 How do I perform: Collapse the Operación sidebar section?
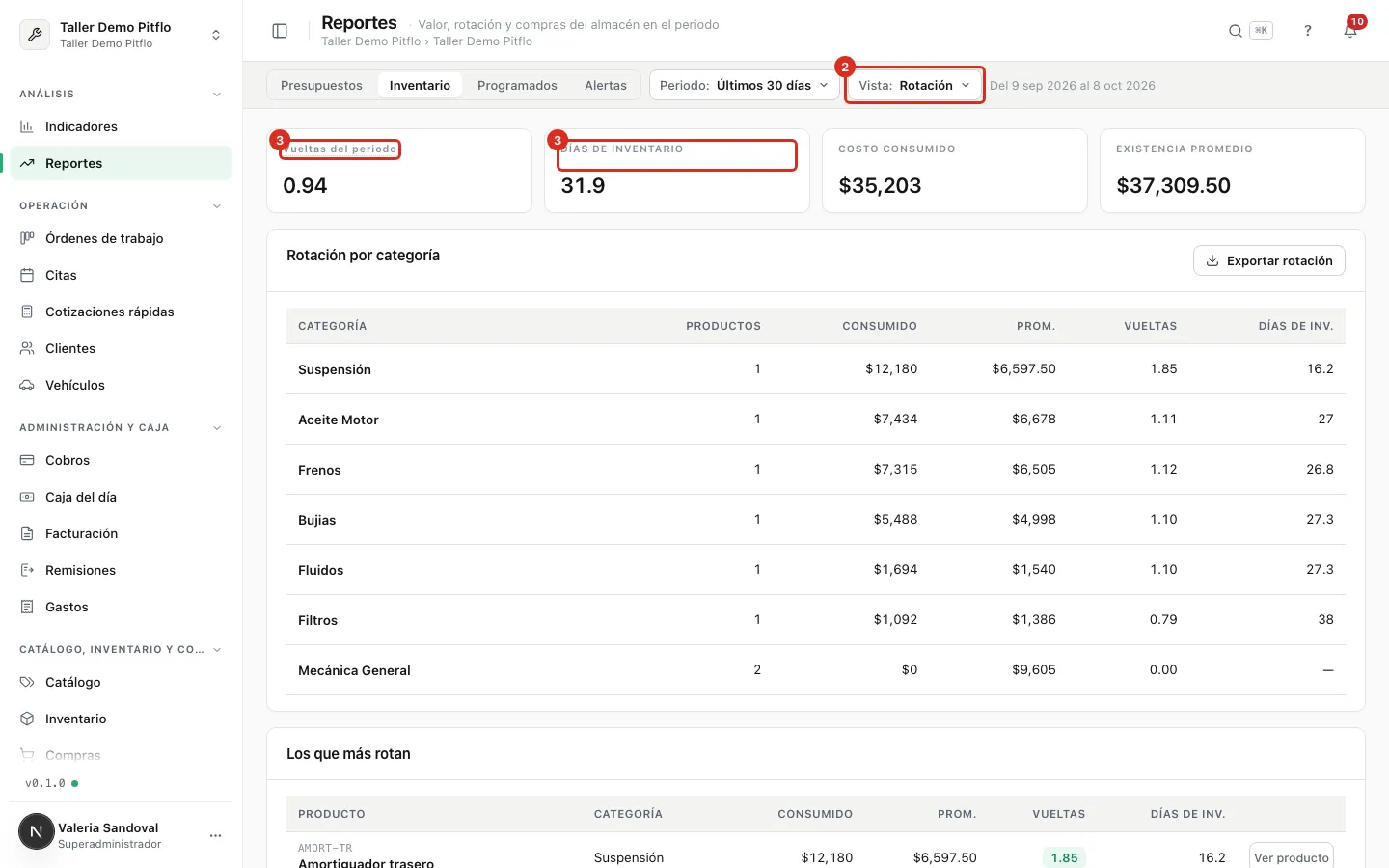[x=217, y=206]
